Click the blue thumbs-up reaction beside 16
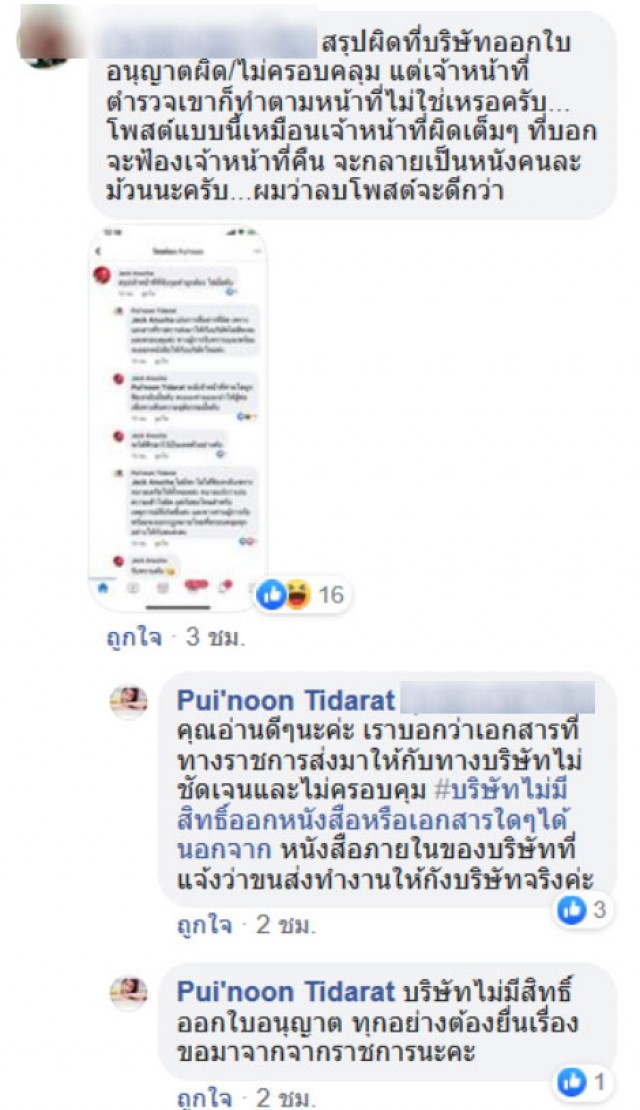 pyautogui.click(x=271, y=595)
